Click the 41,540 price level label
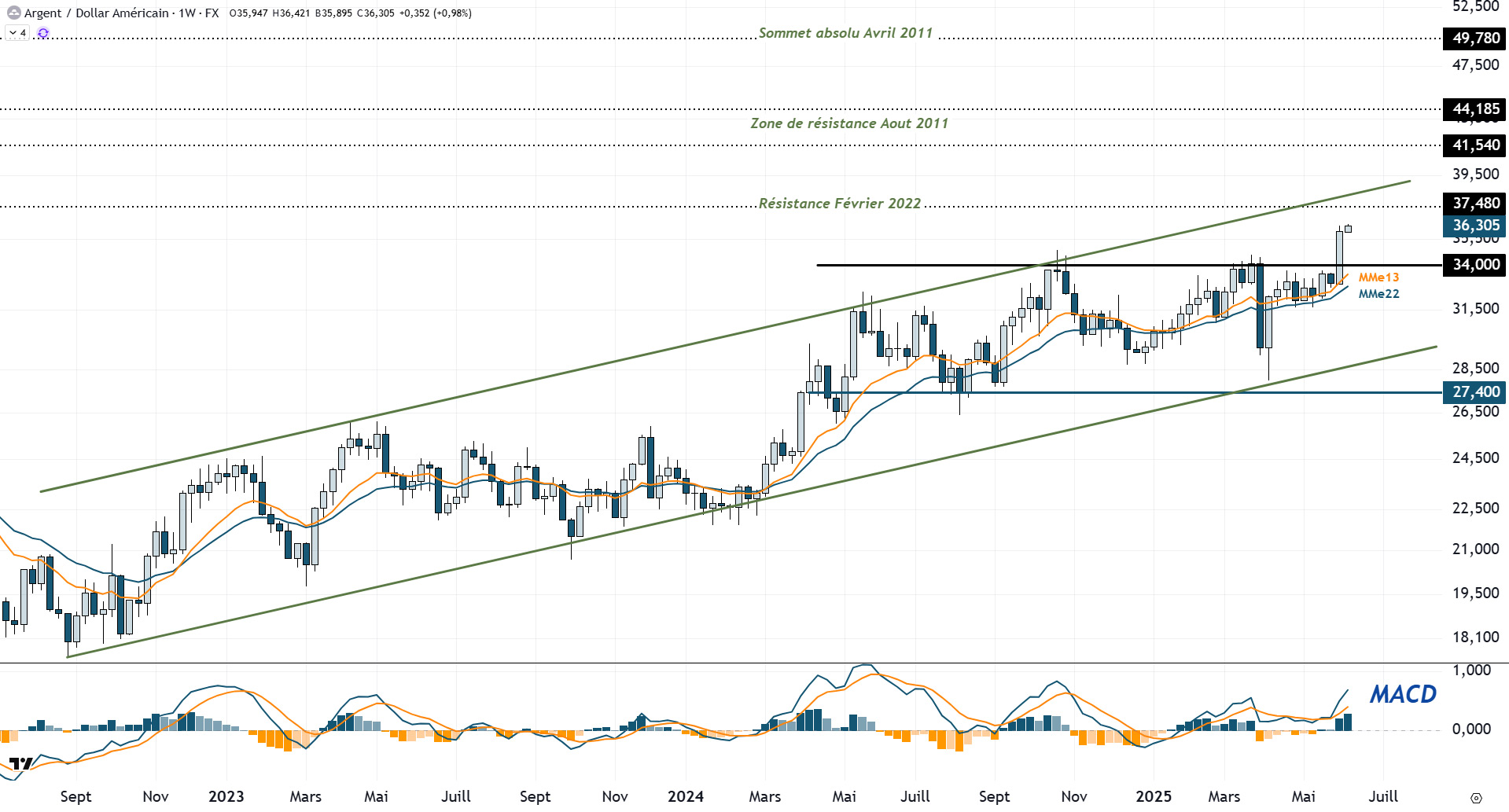 click(1474, 145)
